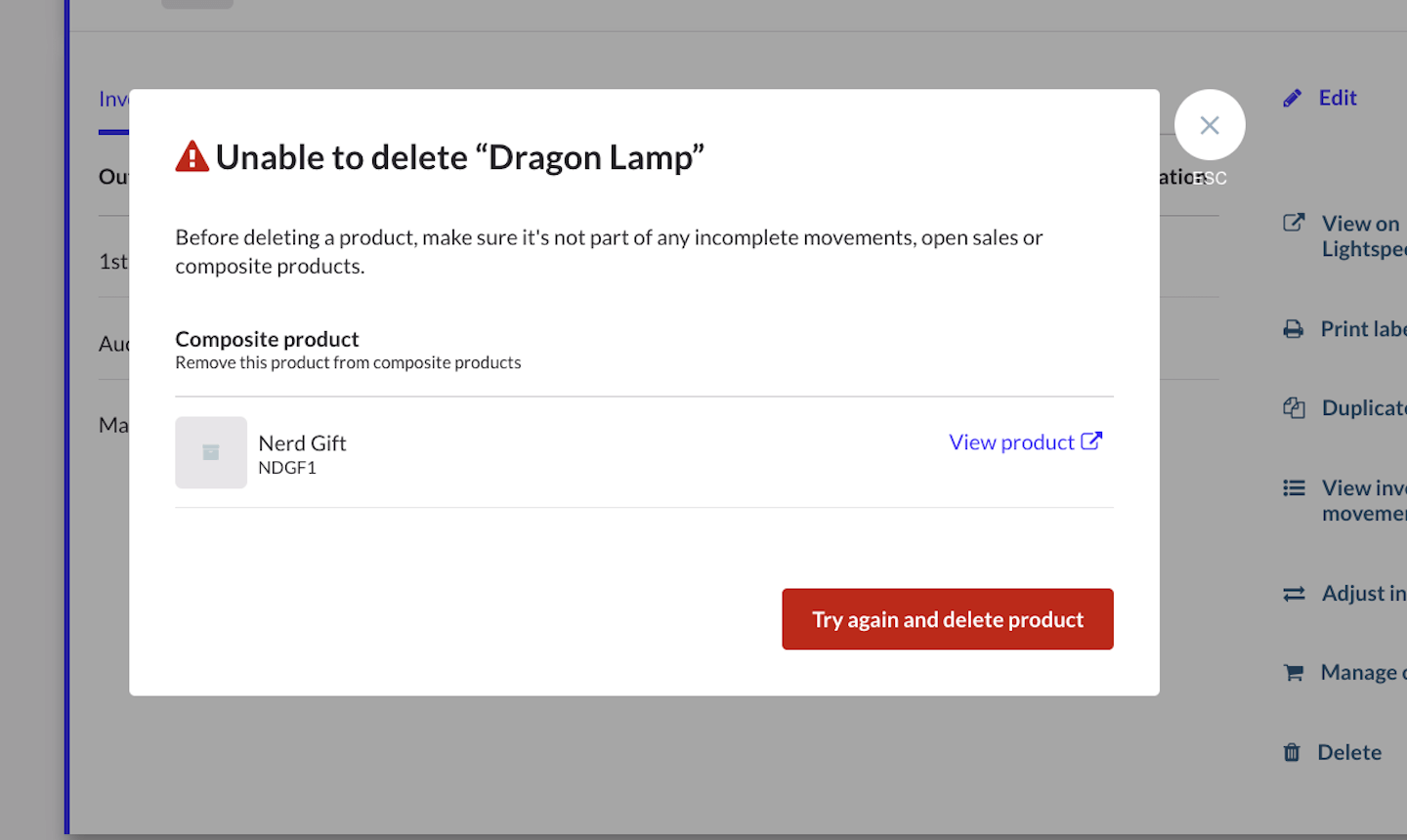
Task: Select the Edit text in sidebar
Action: 1338,98
